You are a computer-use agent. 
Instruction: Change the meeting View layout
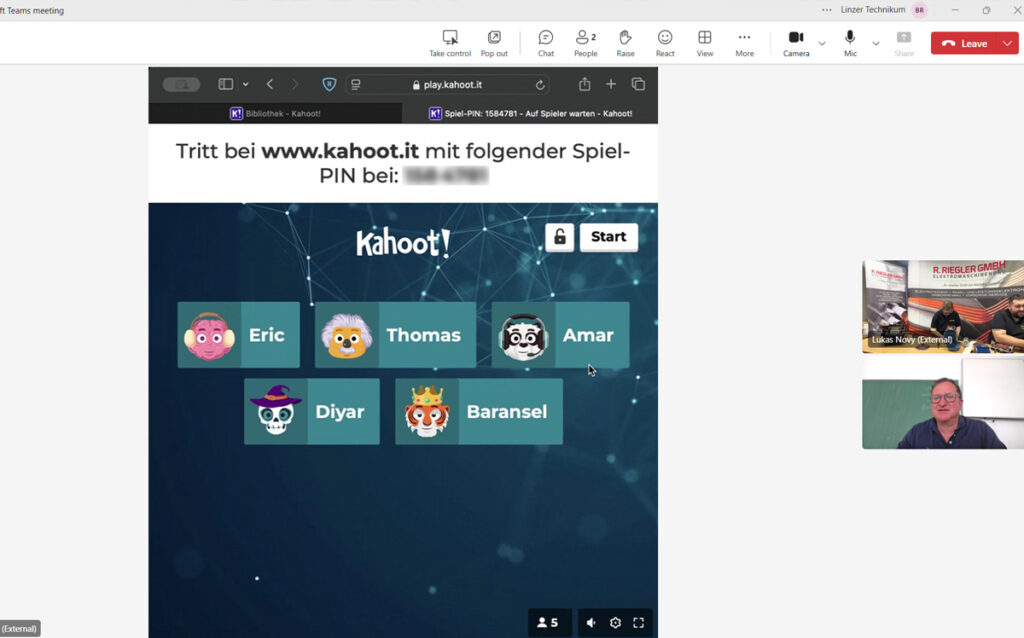point(705,43)
